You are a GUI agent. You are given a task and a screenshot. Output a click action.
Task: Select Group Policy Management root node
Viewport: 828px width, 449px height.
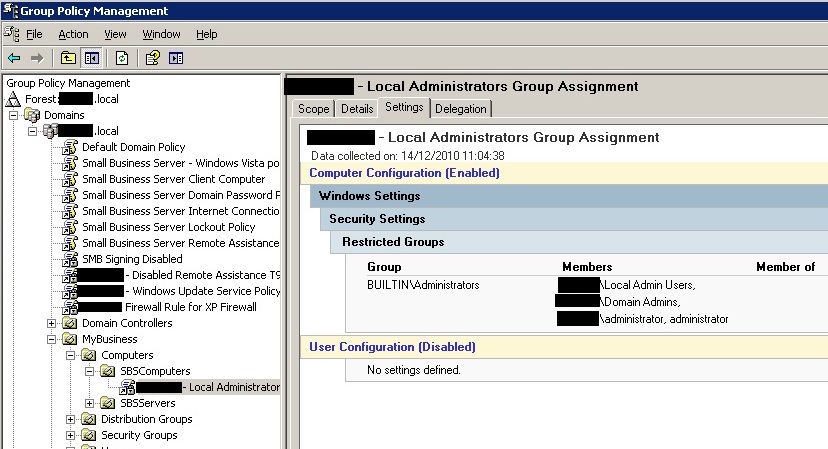(x=68, y=83)
